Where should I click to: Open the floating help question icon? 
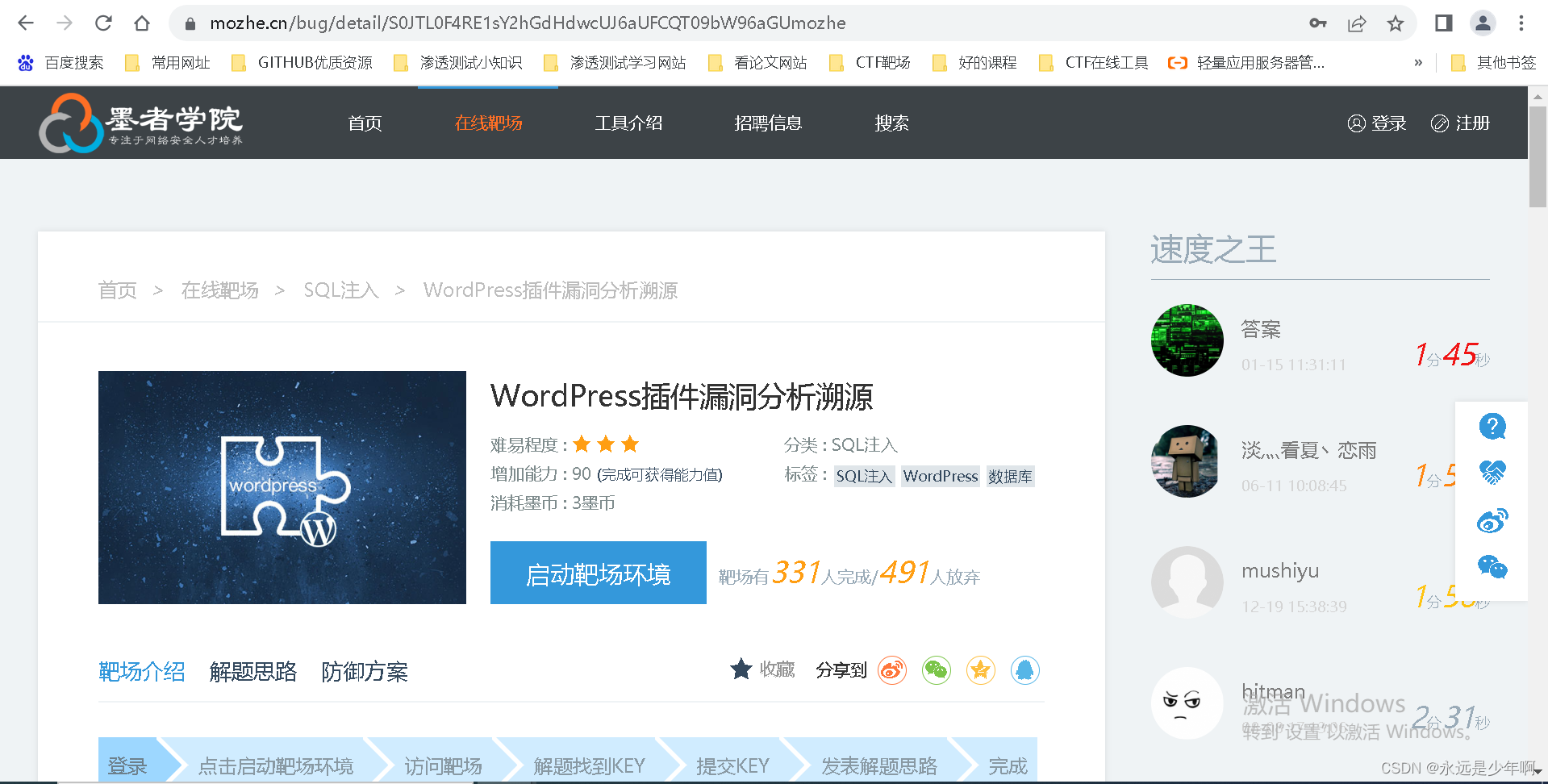point(1492,427)
